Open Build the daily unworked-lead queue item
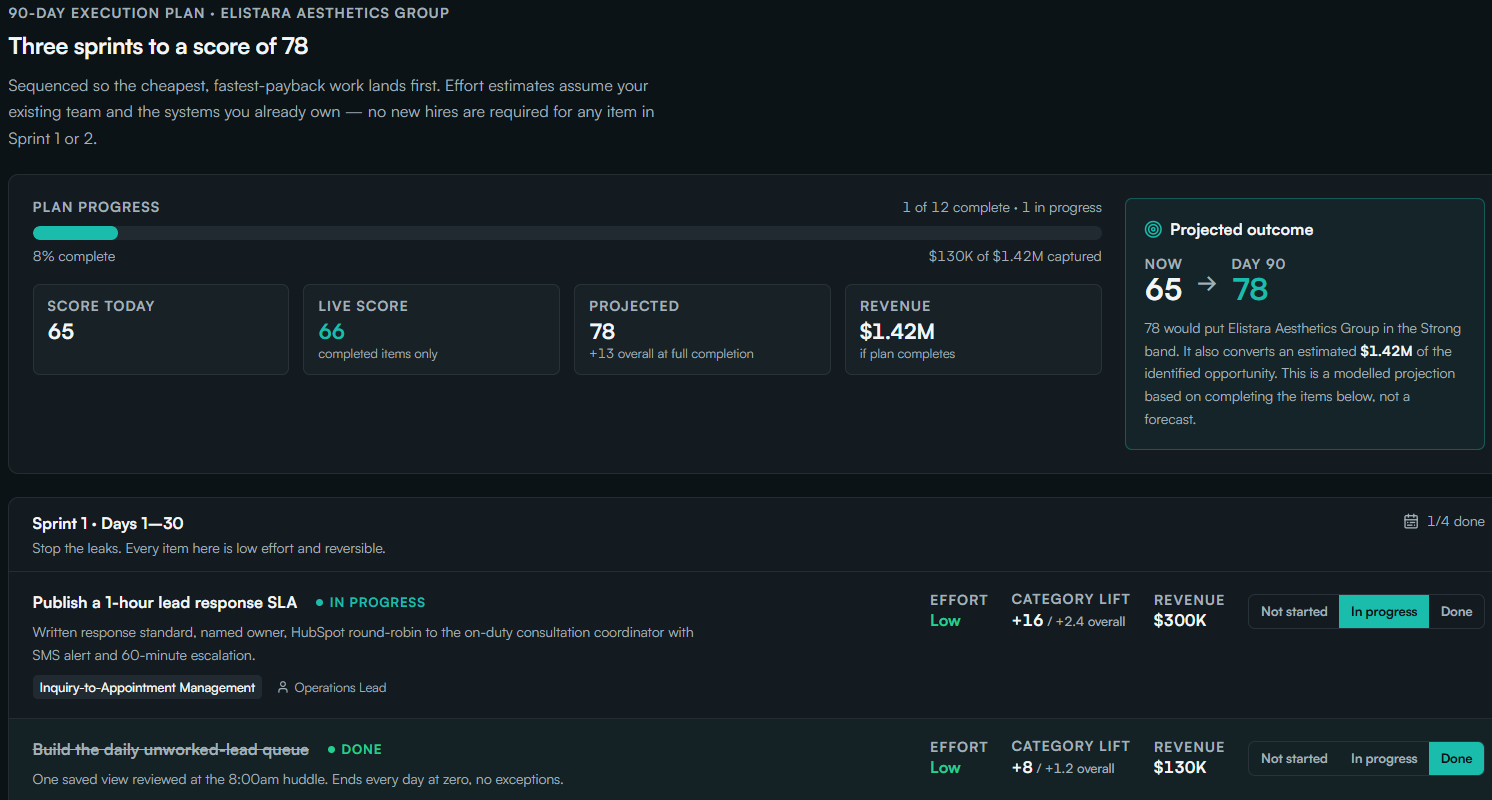Viewport: 1492px width, 800px height. 171,749
